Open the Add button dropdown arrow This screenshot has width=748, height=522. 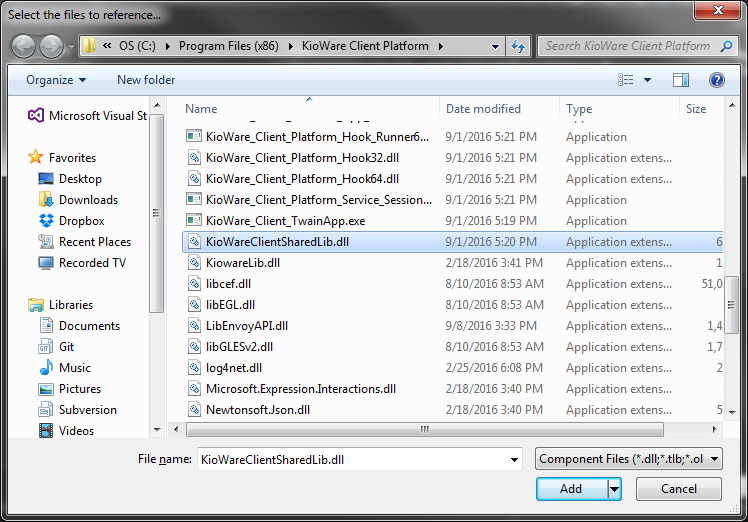[x=615, y=489]
